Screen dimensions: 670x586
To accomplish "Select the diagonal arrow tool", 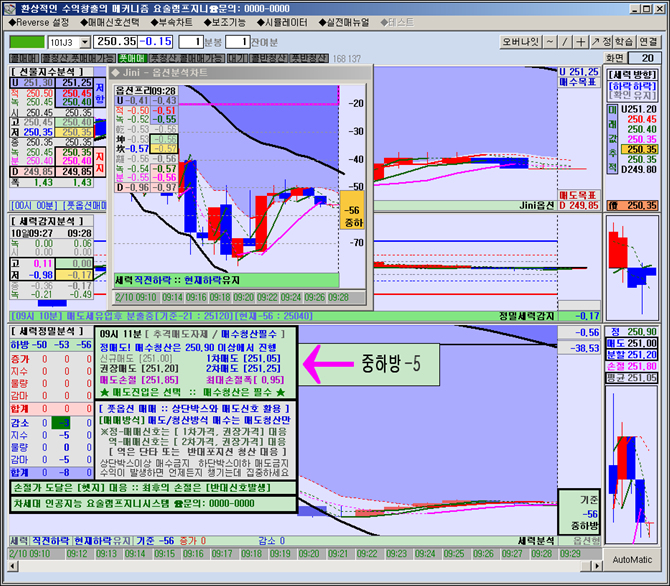I will [595, 42].
